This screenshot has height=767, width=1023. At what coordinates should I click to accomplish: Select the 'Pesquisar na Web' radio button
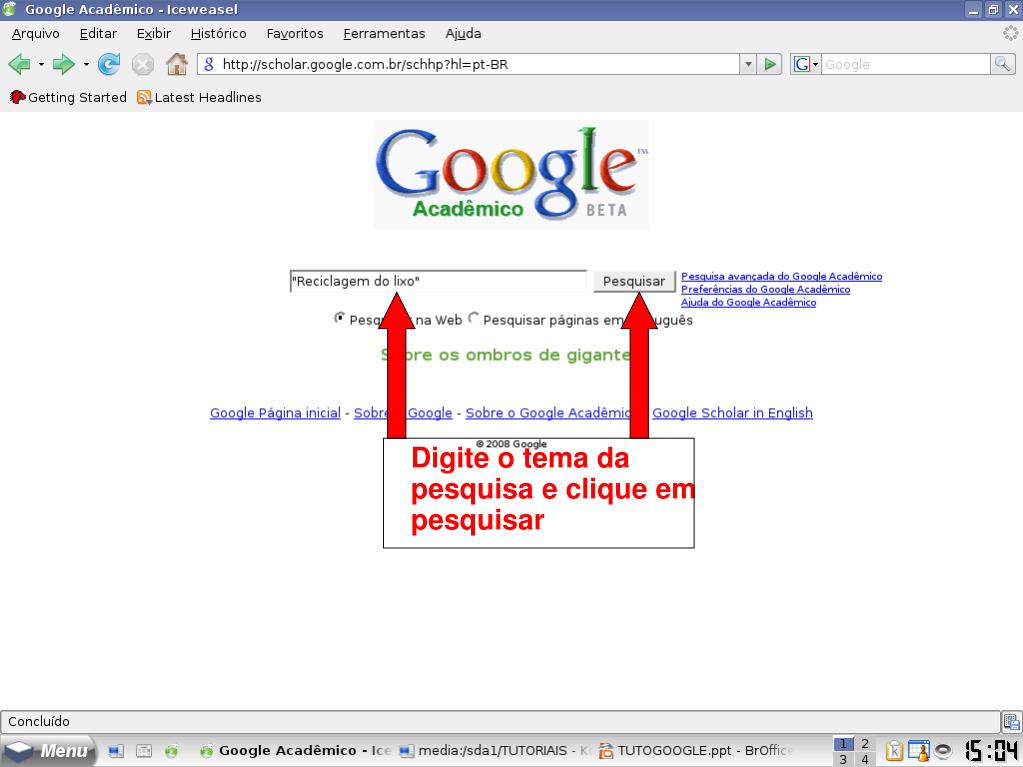coord(339,318)
